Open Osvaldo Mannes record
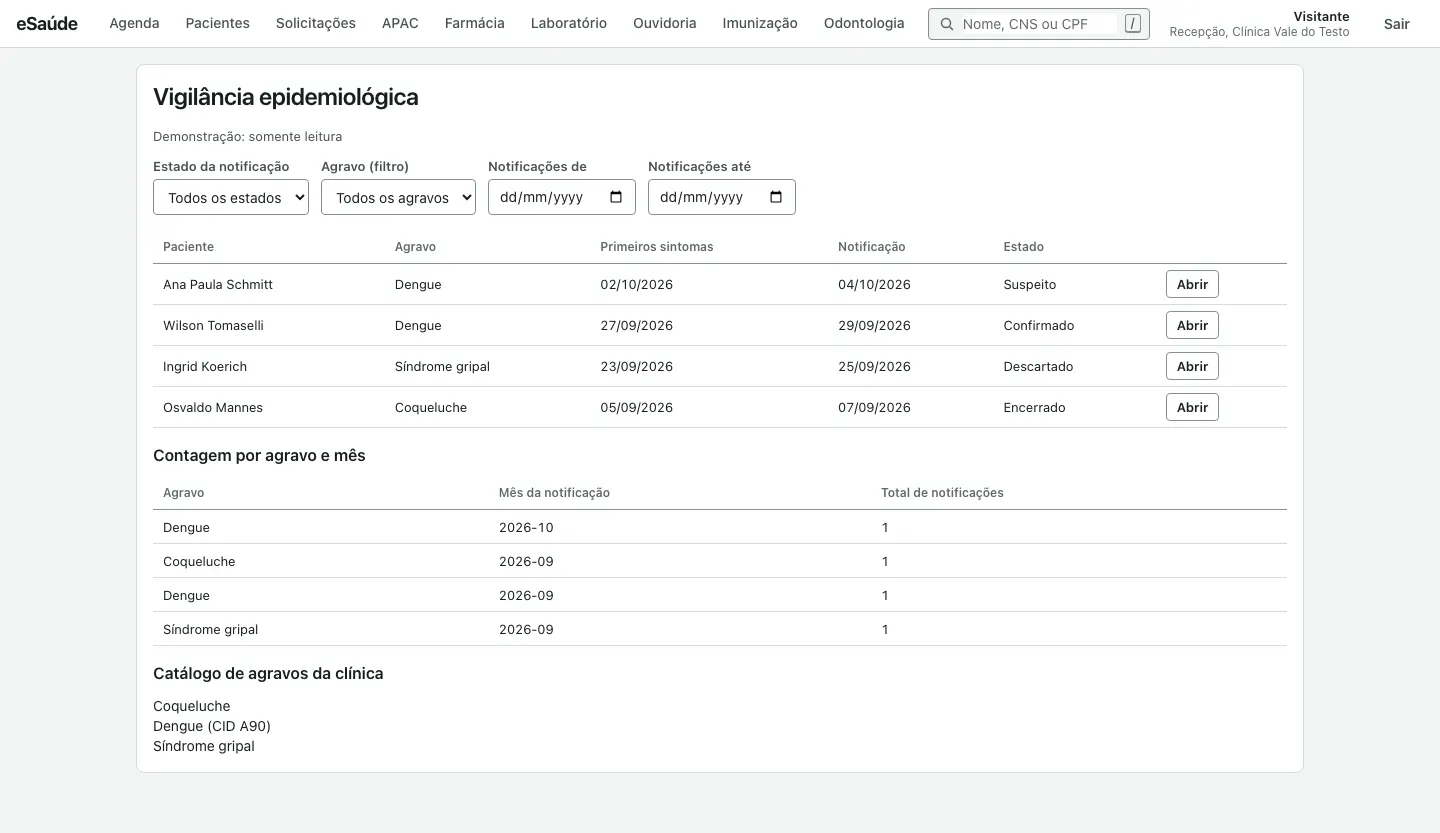 point(1192,407)
